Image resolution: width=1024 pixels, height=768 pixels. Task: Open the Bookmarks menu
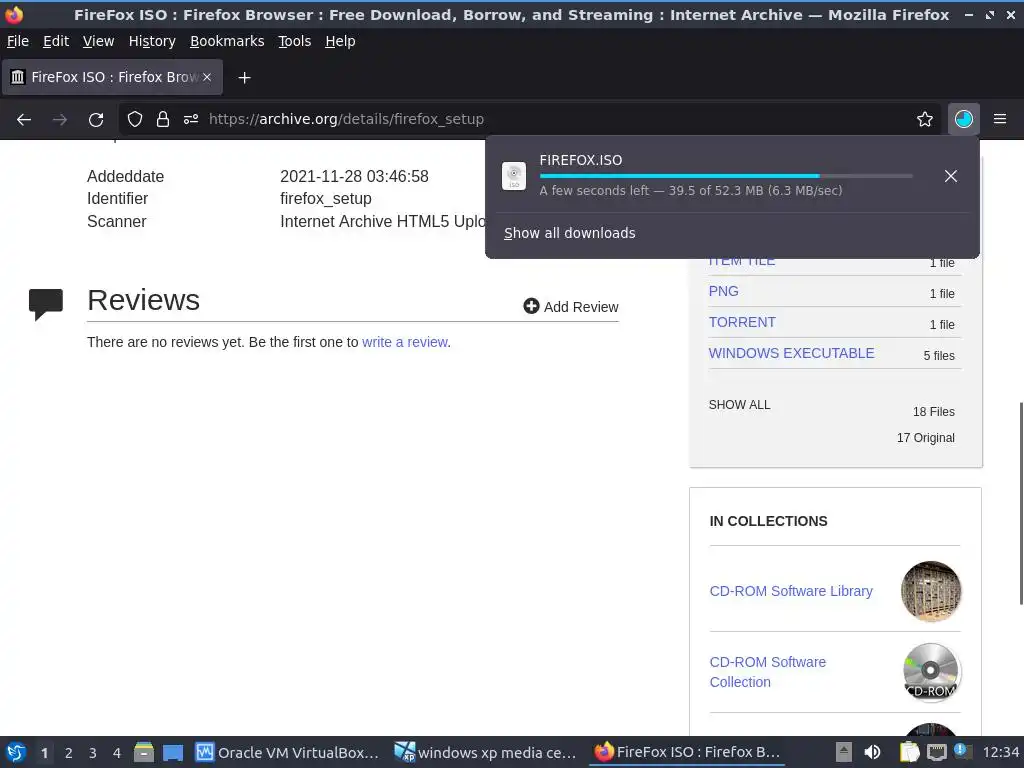[x=227, y=41]
